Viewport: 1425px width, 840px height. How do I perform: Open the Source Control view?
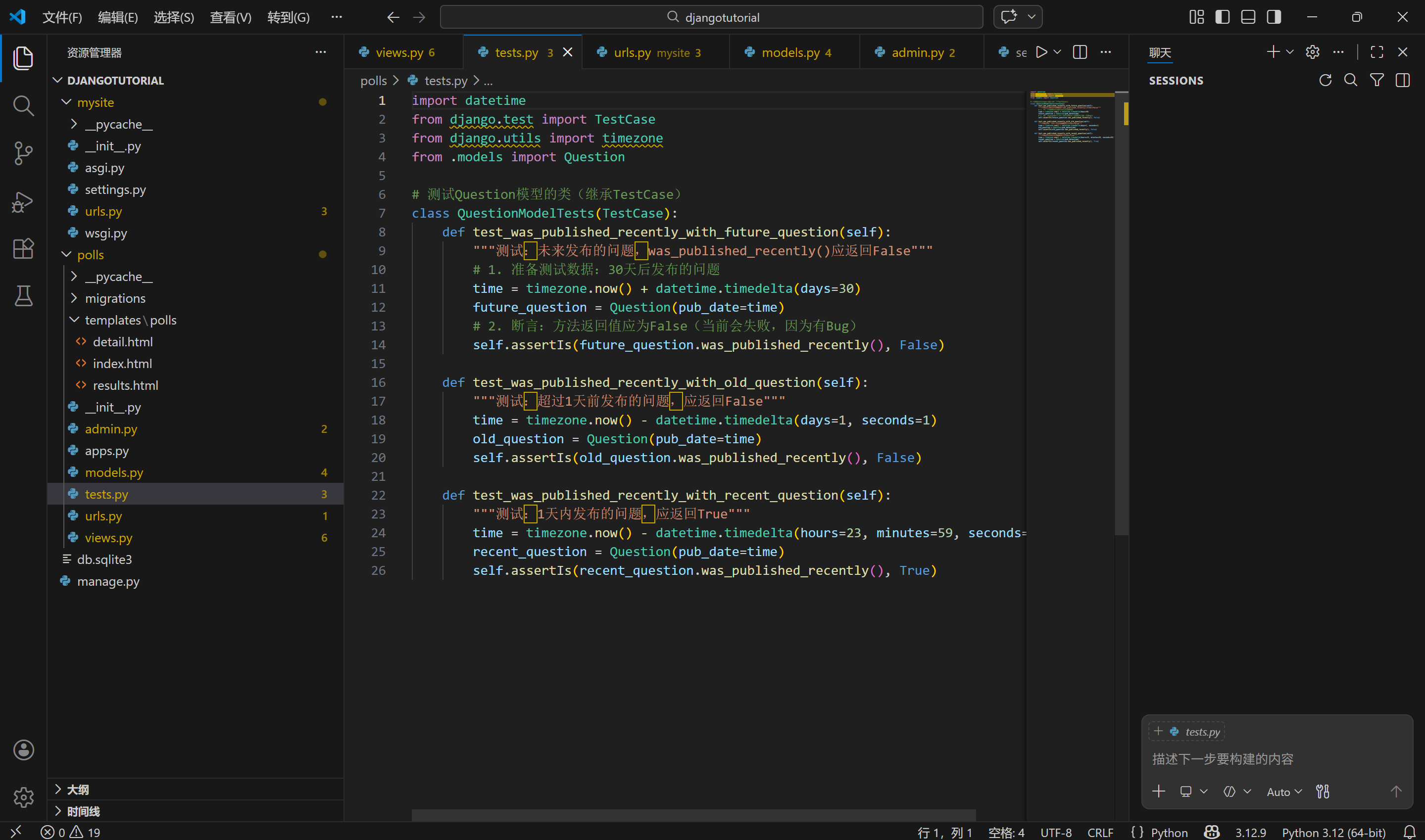(x=23, y=153)
